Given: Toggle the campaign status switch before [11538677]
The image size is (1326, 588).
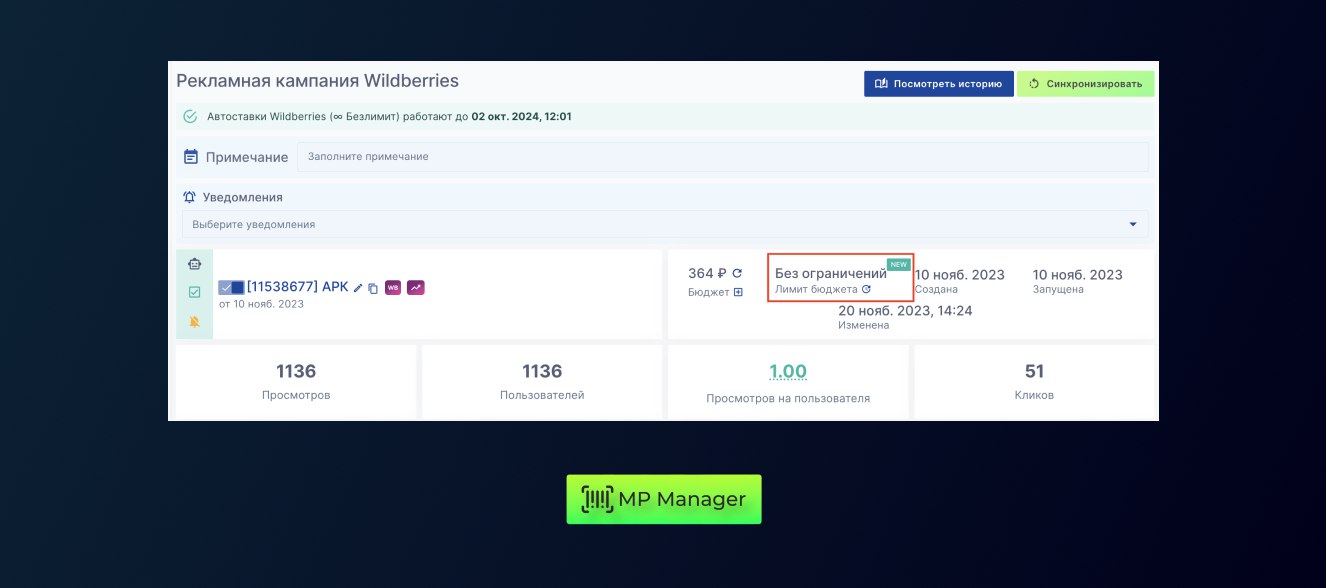Looking at the screenshot, I should coord(231,287).
